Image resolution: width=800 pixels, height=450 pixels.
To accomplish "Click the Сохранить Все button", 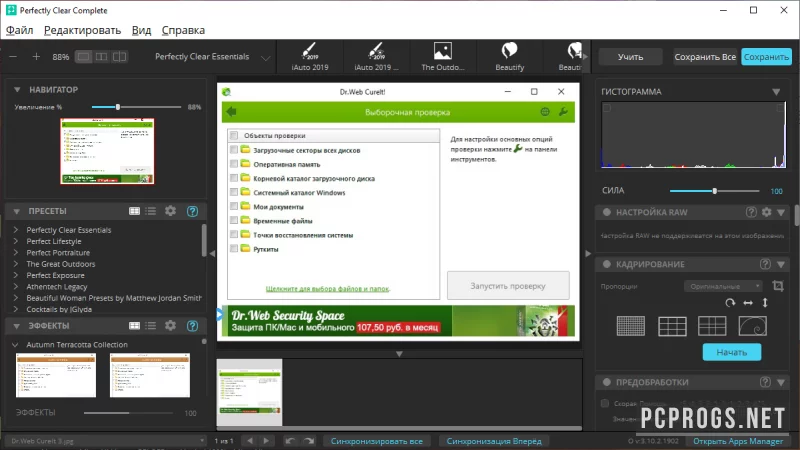I will 705,57.
